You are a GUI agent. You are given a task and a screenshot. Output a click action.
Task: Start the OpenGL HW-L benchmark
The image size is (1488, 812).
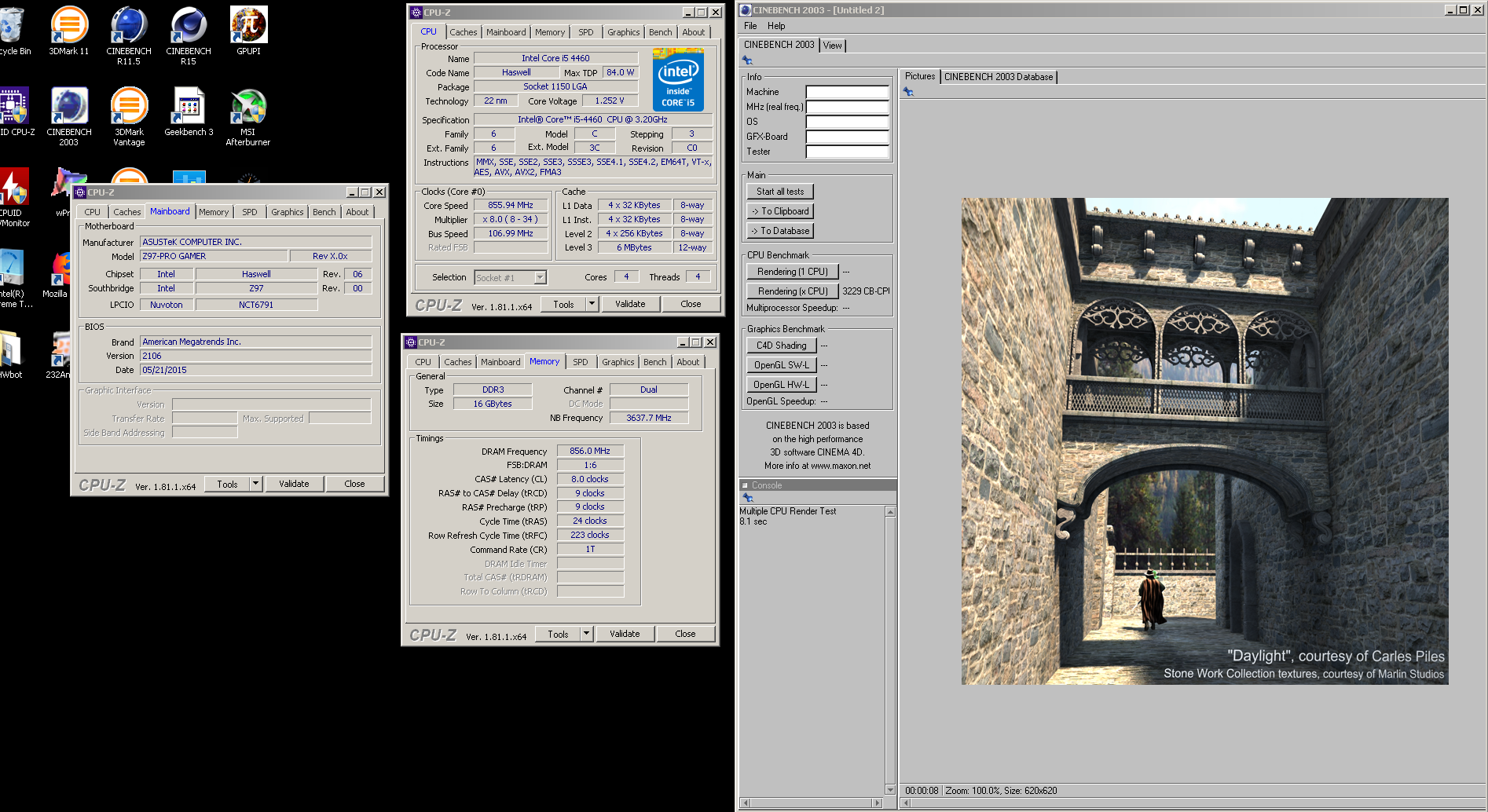click(782, 385)
